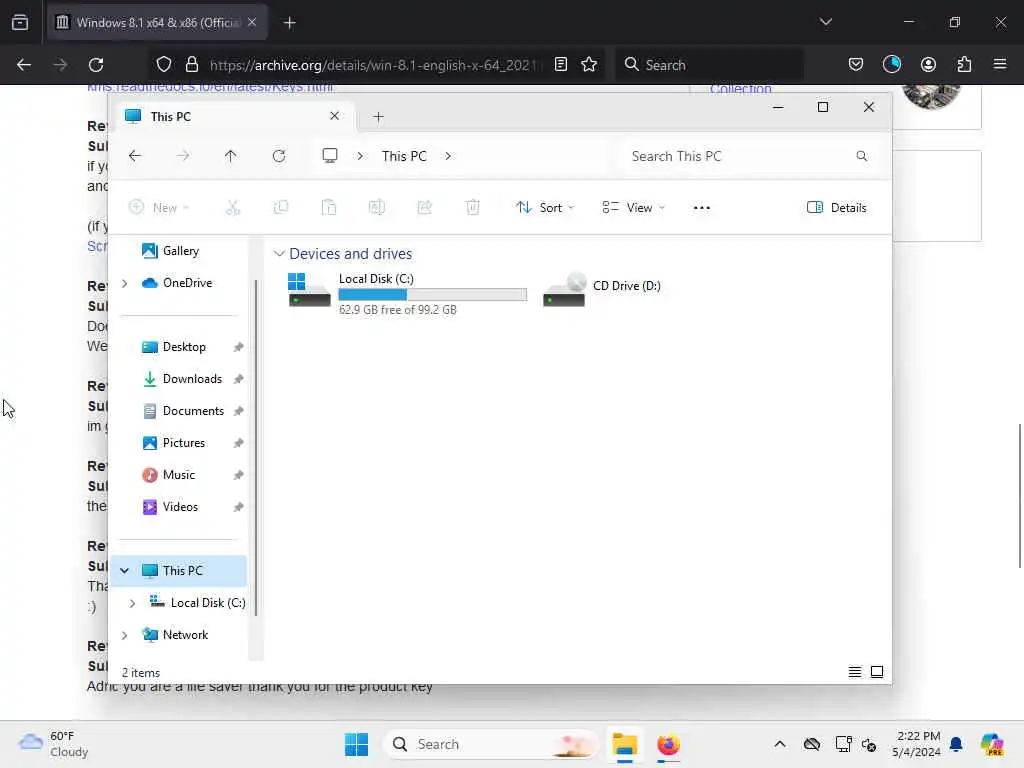Click the magnifier icon in Search This PC
This screenshot has height=768, width=1024.
point(861,156)
